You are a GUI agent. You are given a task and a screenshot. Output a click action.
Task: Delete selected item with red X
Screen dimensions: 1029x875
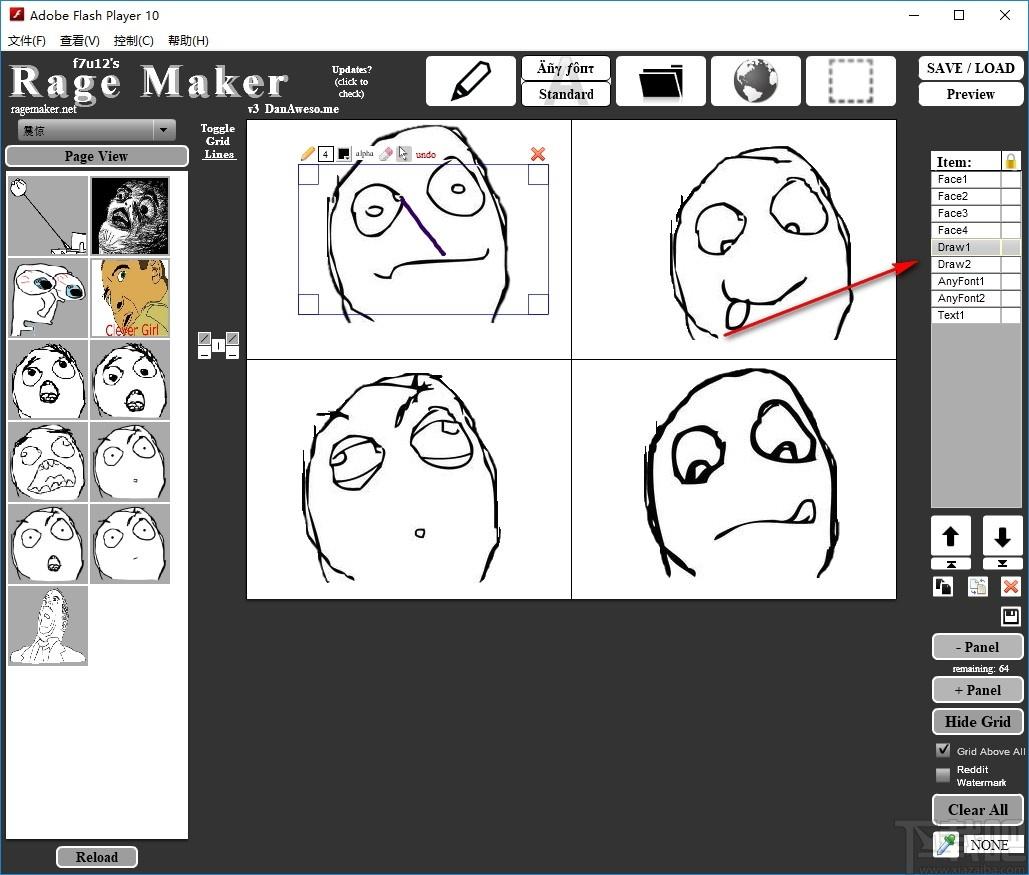(1011, 586)
